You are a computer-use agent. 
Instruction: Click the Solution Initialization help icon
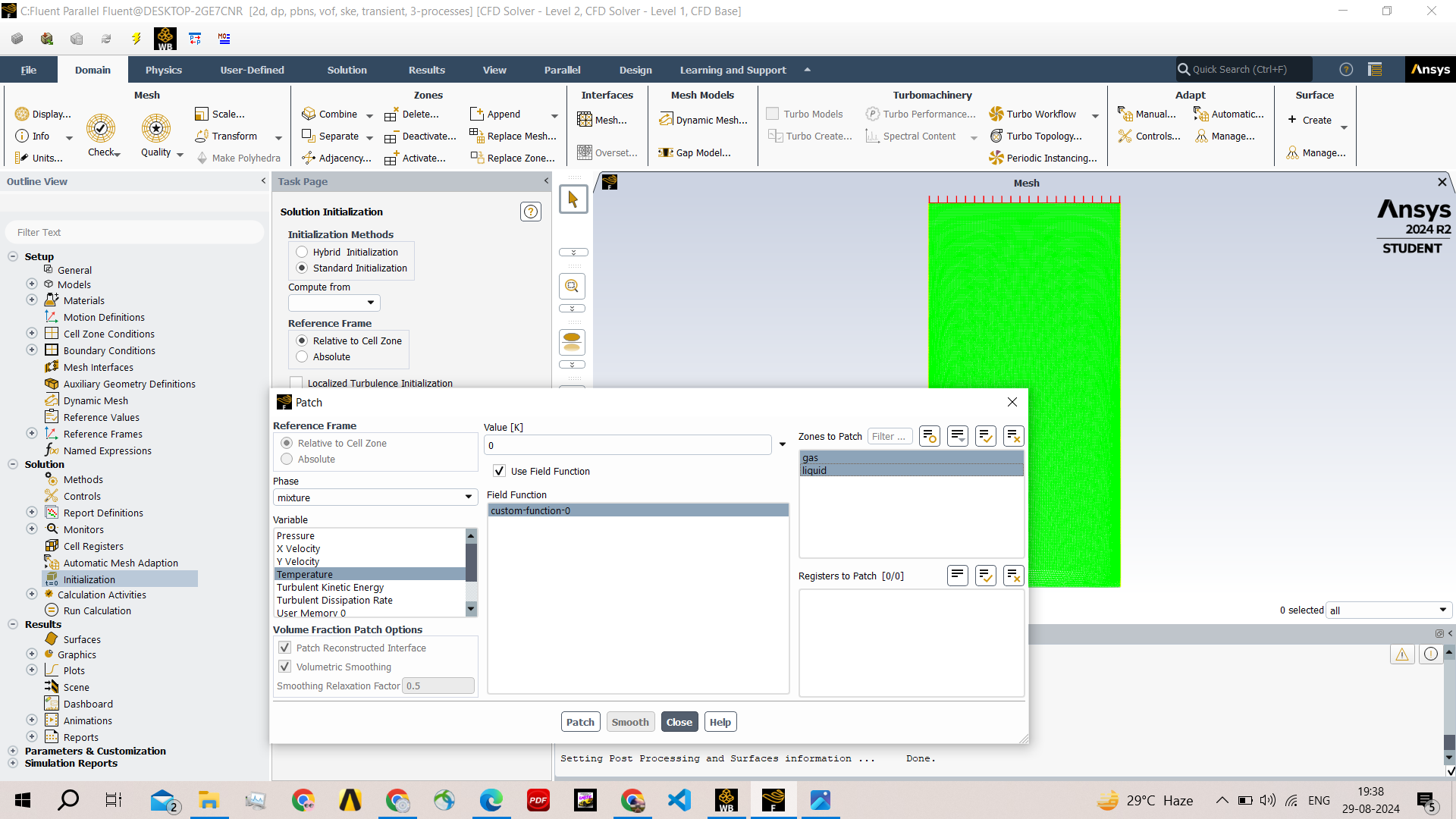(531, 212)
